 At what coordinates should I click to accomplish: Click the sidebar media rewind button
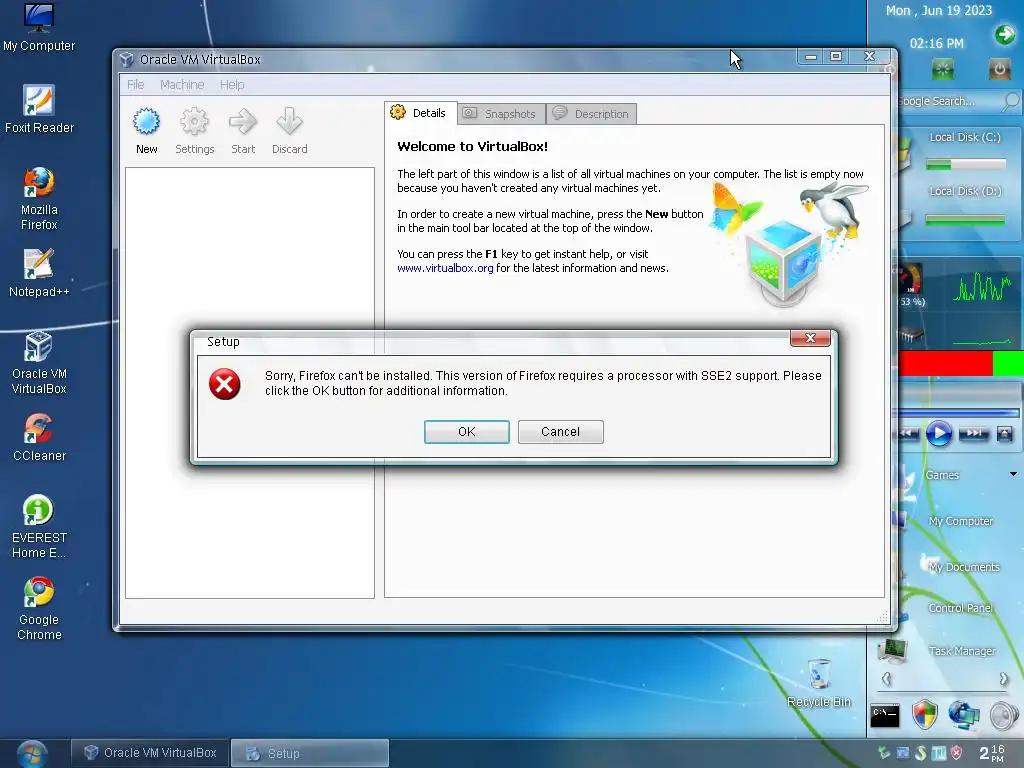906,434
